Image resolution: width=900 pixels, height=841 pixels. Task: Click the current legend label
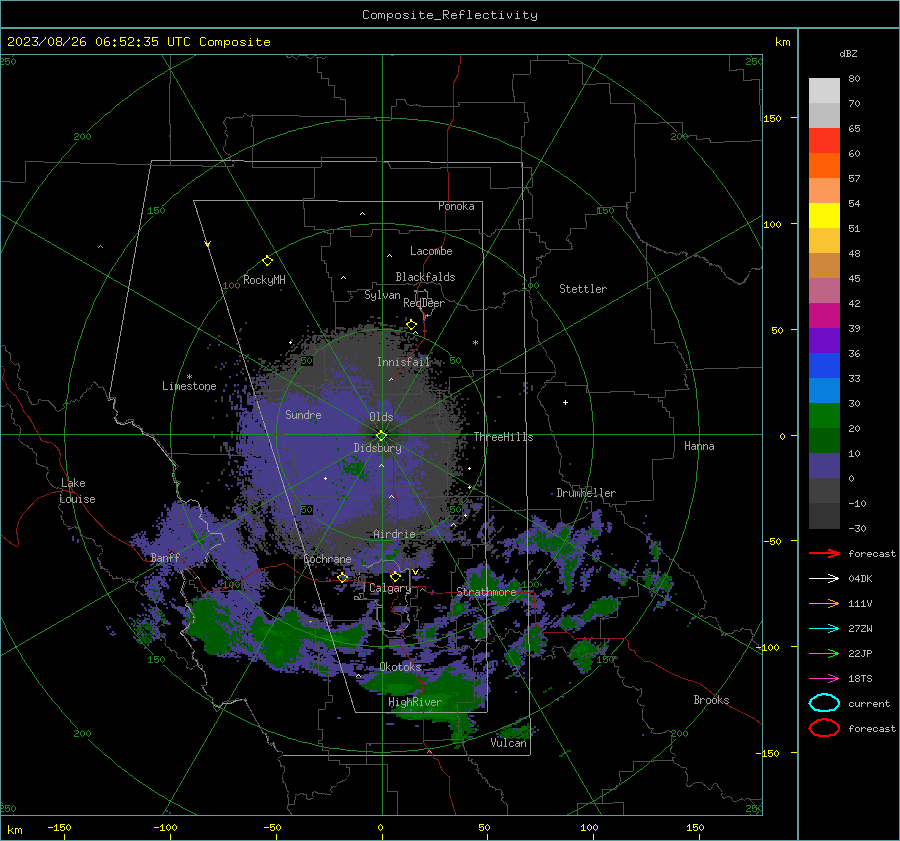click(869, 703)
